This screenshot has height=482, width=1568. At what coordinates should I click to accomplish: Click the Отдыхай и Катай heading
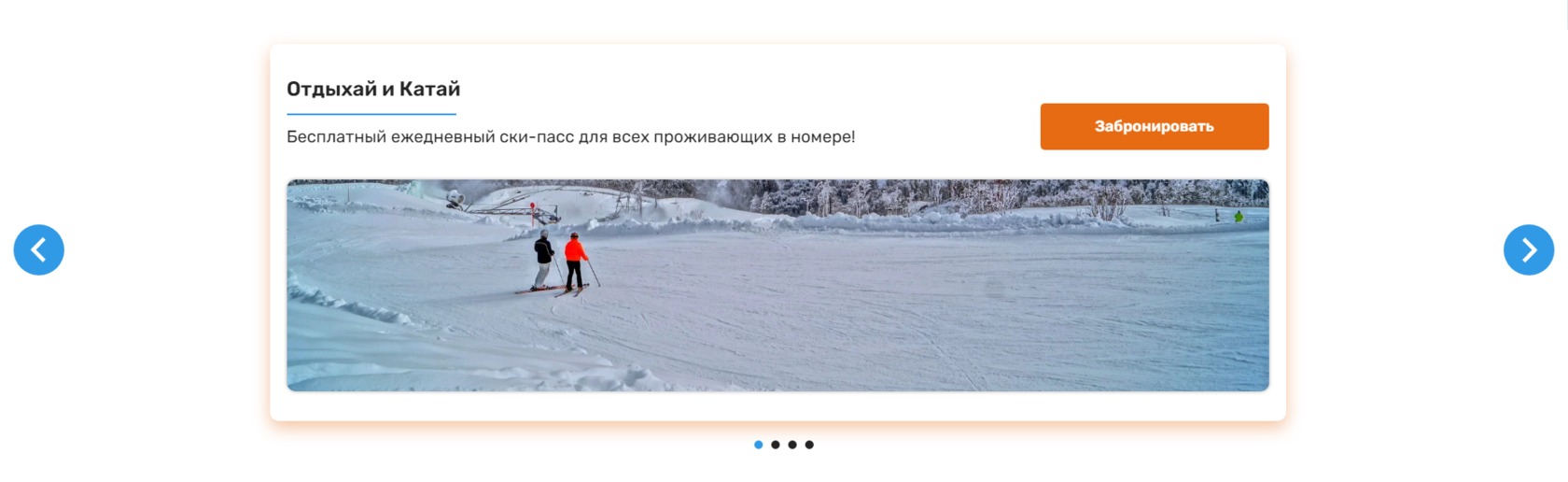click(x=373, y=89)
